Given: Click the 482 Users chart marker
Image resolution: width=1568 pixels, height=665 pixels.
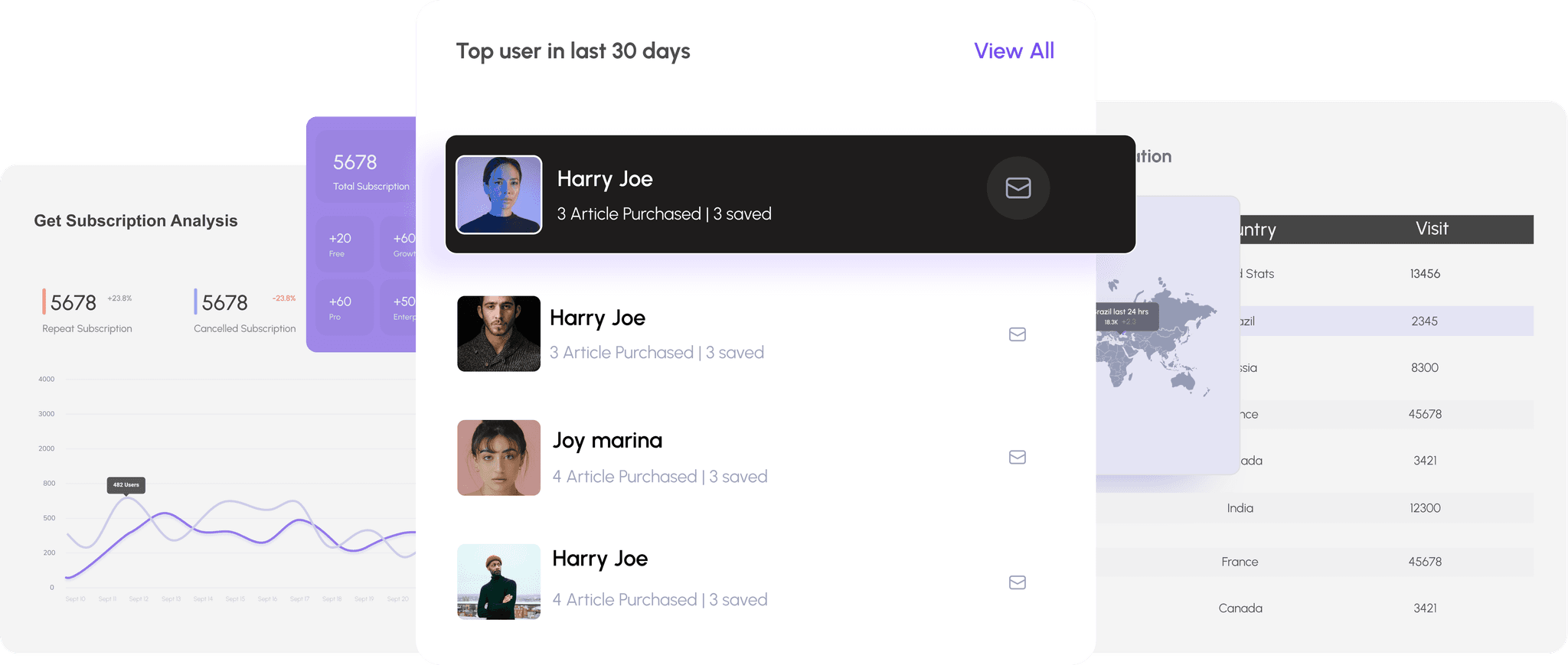Looking at the screenshot, I should (126, 484).
